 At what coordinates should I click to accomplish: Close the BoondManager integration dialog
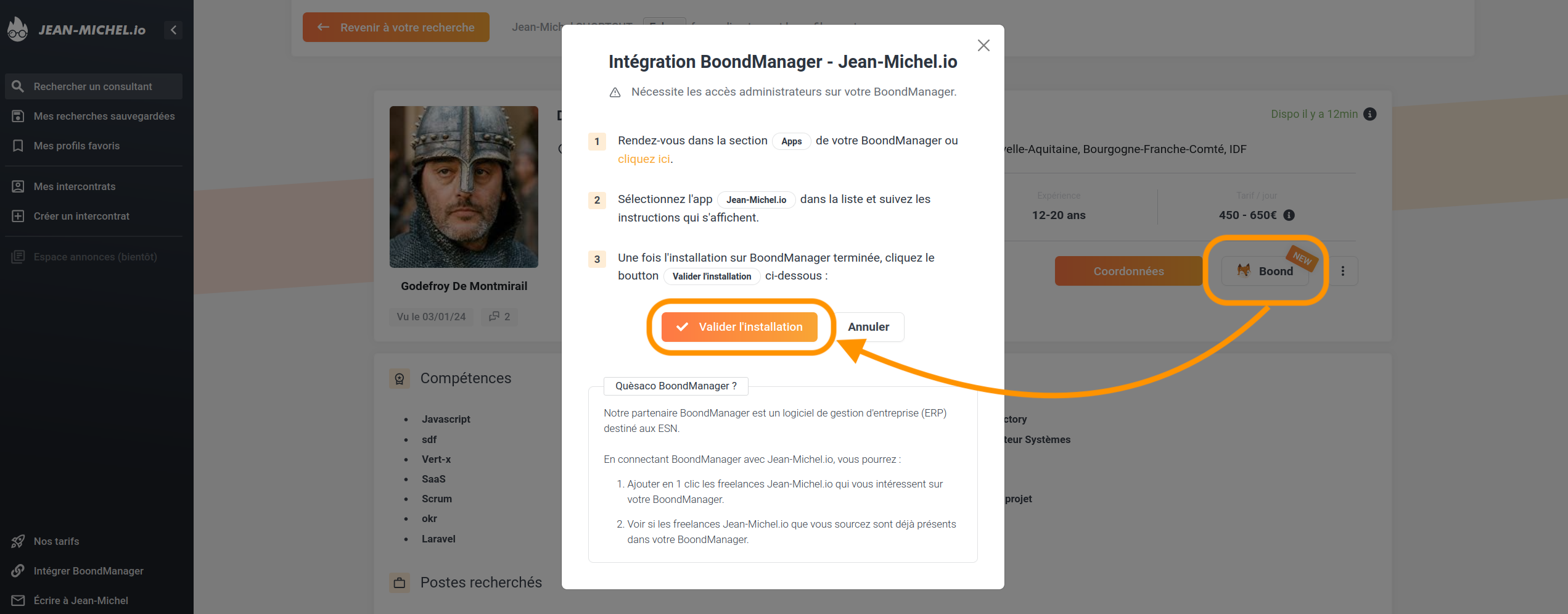(983, 46)
